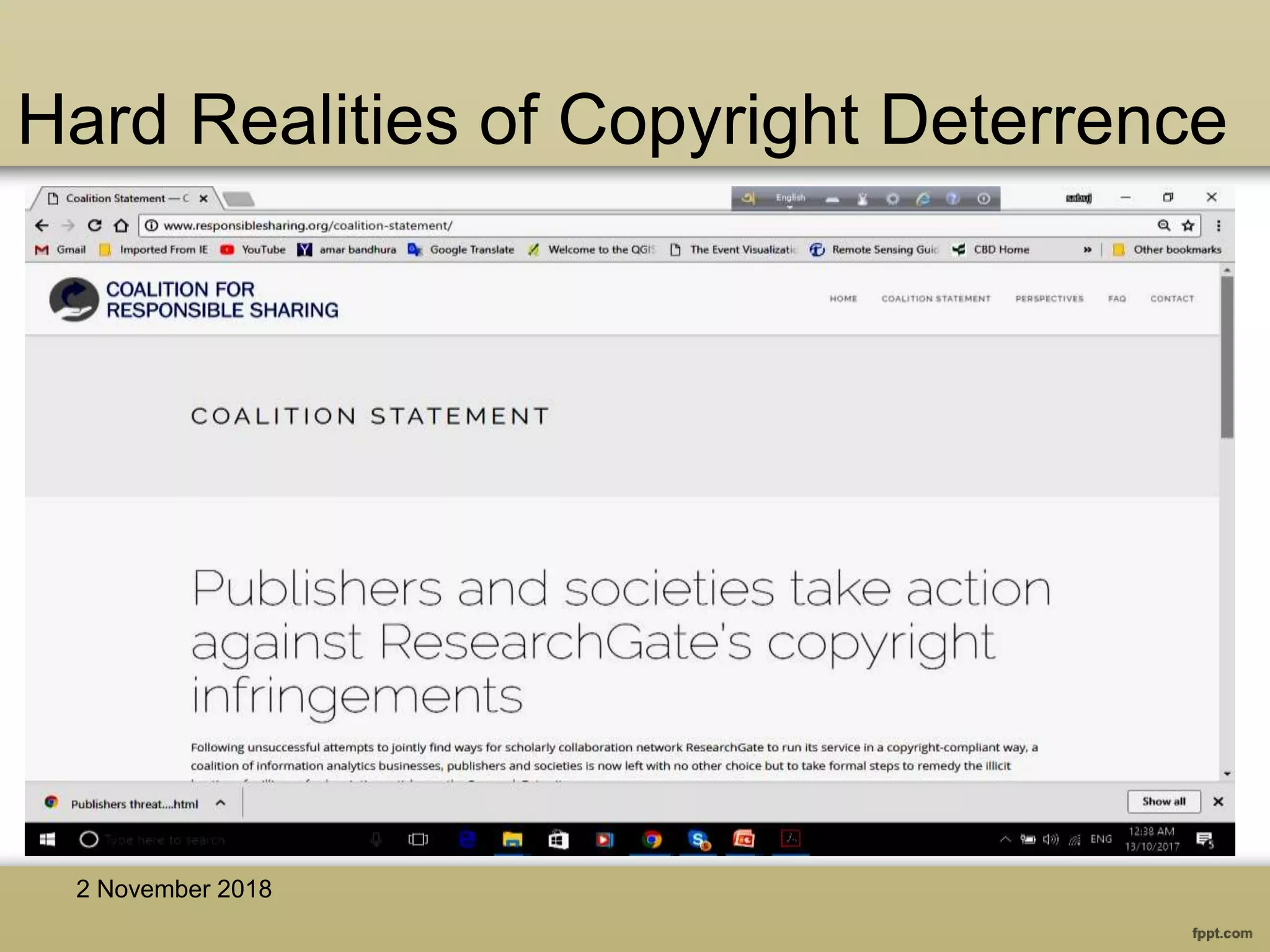
Task: Reload the Coalition Statement page
Action: pyautogui.click(x=94, y=226)
